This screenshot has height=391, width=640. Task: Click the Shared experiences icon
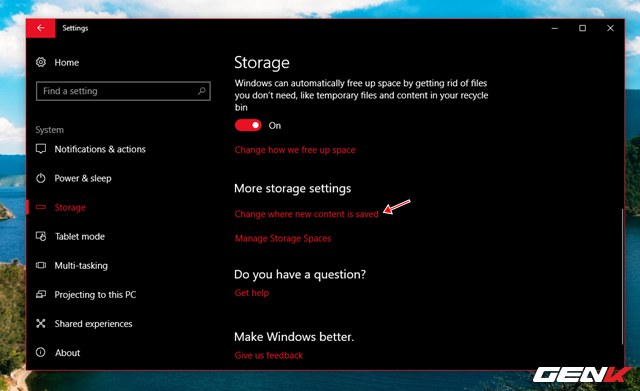[41, 324]
